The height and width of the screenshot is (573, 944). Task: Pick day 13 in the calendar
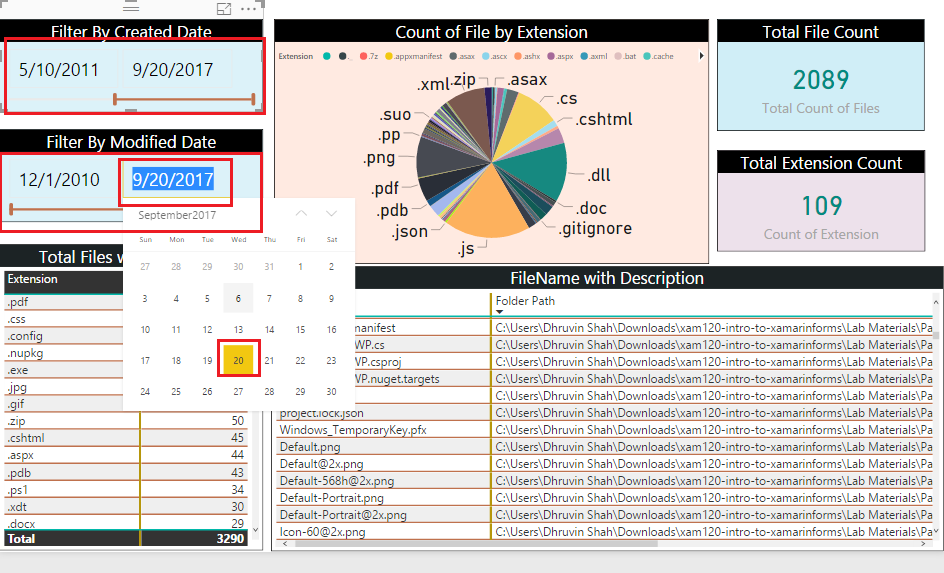point(238,329)
